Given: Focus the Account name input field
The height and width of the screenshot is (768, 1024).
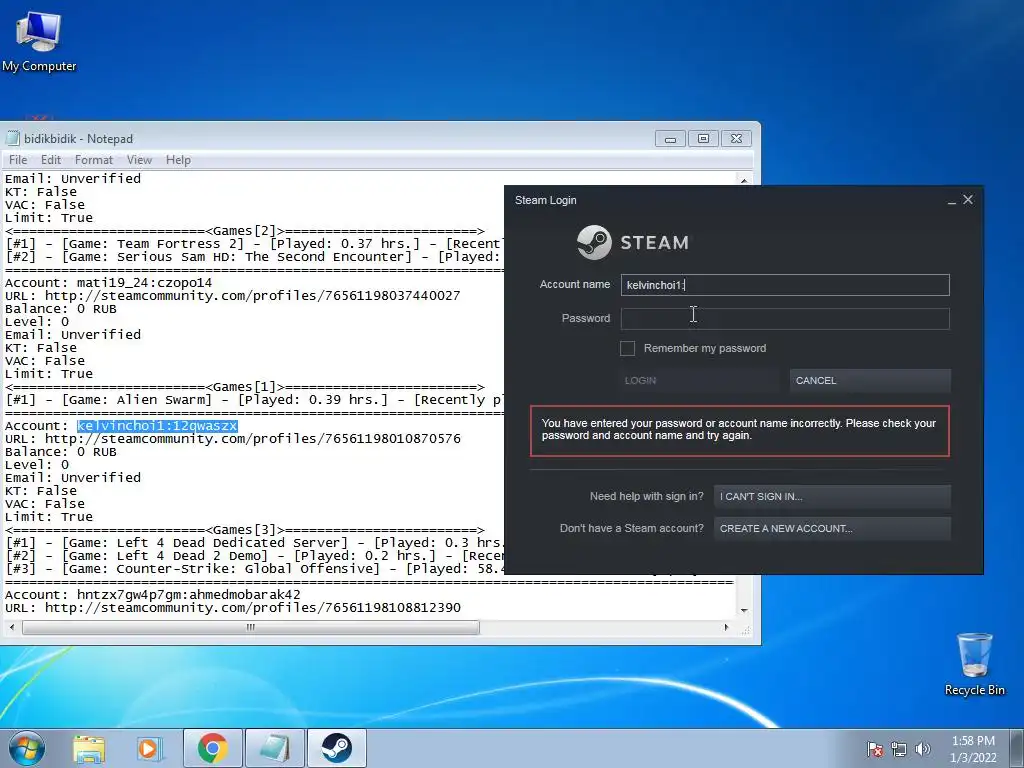Looking at the screenshot, I should click(x=785, y=285).
